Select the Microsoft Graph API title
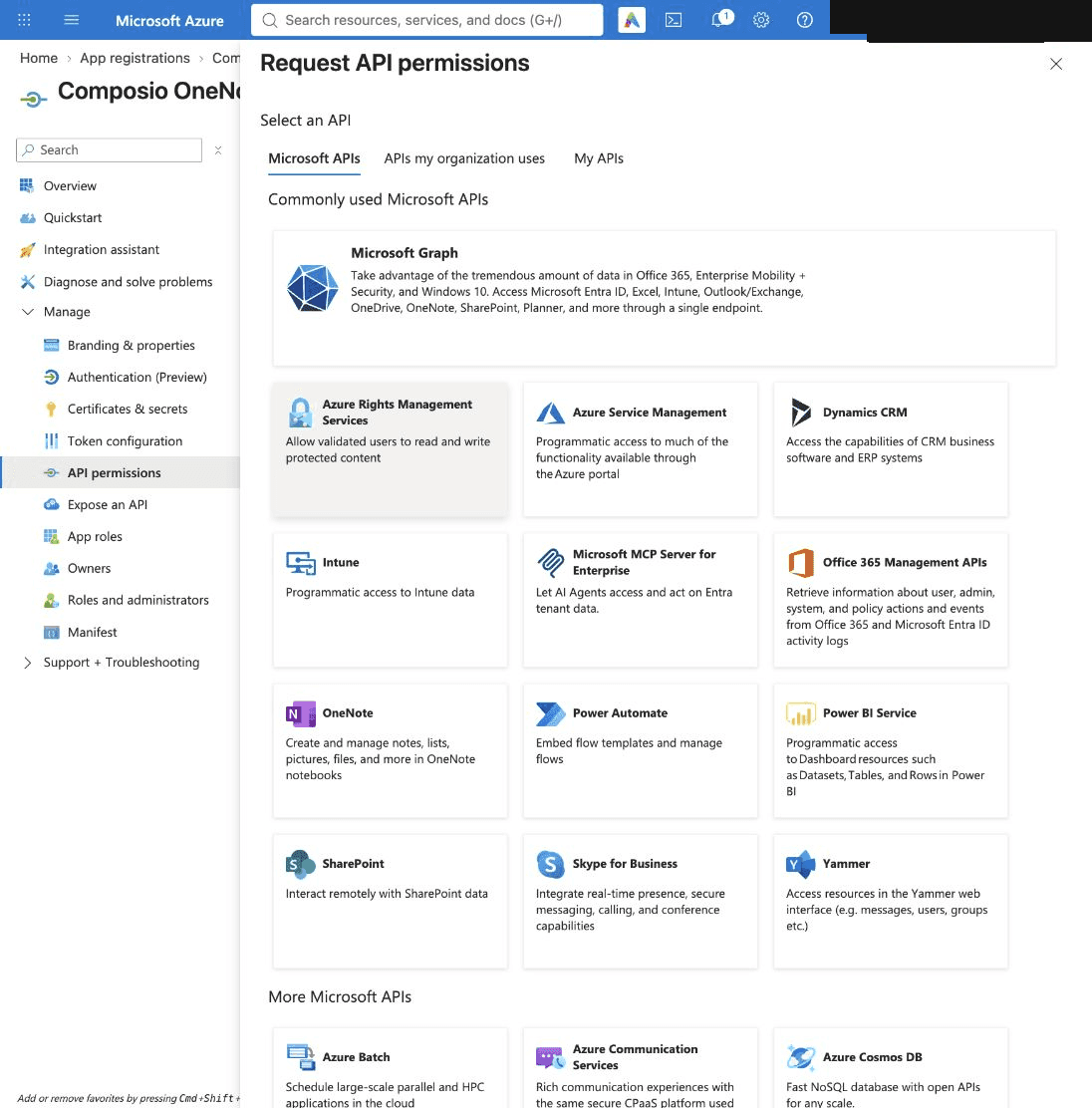Screen dimensions: 1092x1108 [x=405, y=253]
